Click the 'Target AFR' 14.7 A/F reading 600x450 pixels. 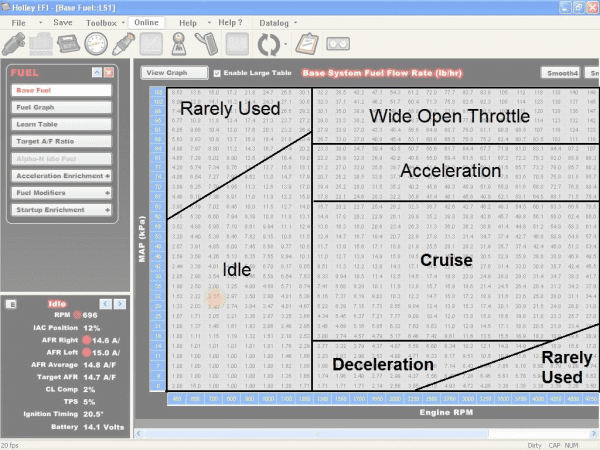(x=76, y=377)
